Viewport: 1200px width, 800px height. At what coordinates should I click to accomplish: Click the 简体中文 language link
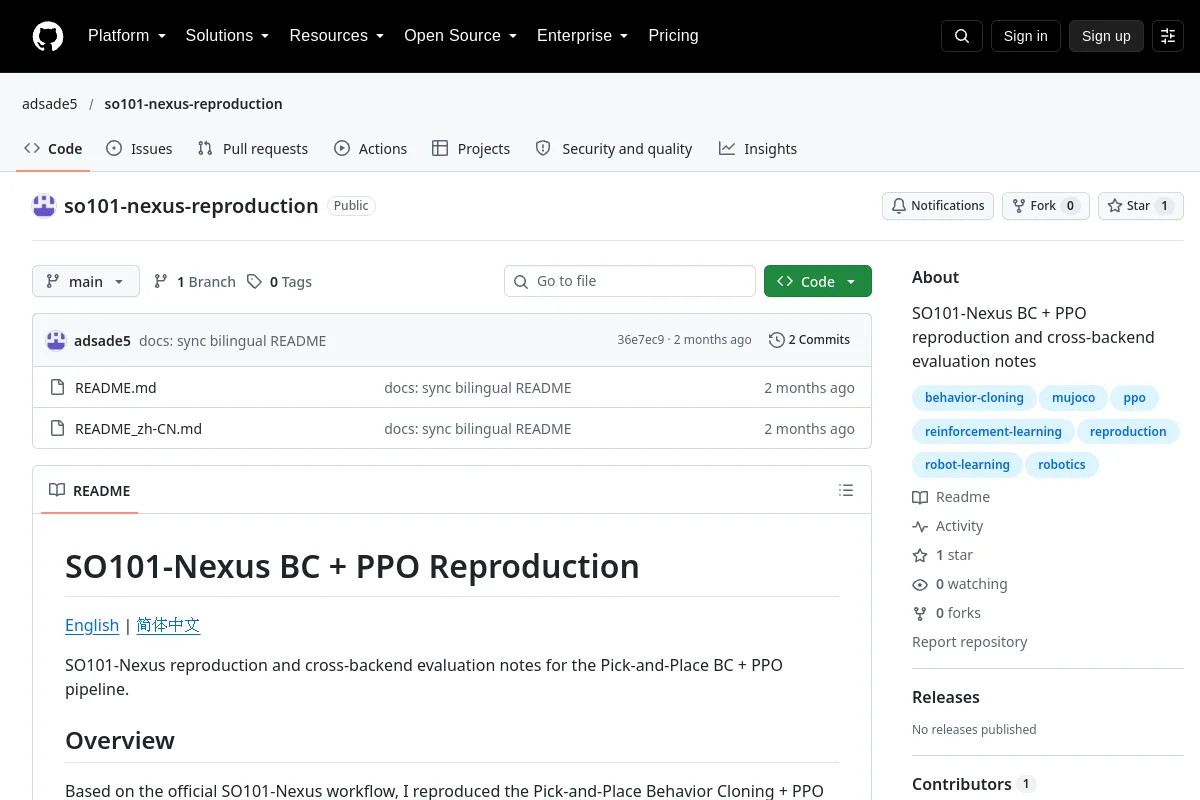[x=168, y=625]
